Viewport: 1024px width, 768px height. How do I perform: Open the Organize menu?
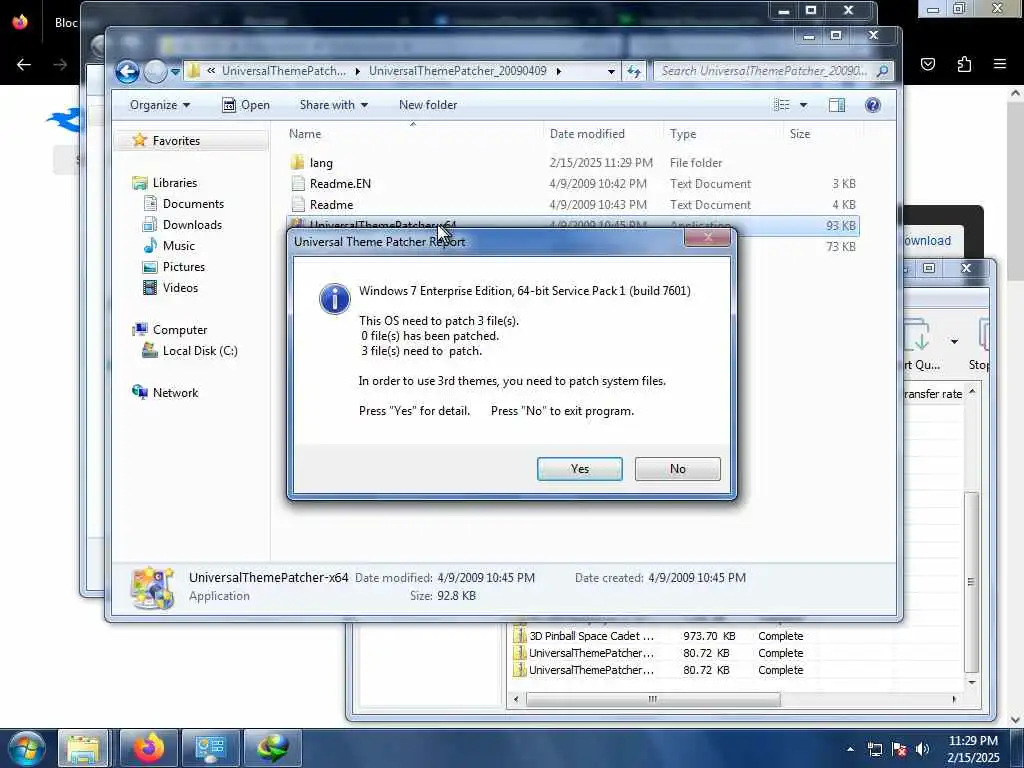pyautogui.click(x=160, y=105)
